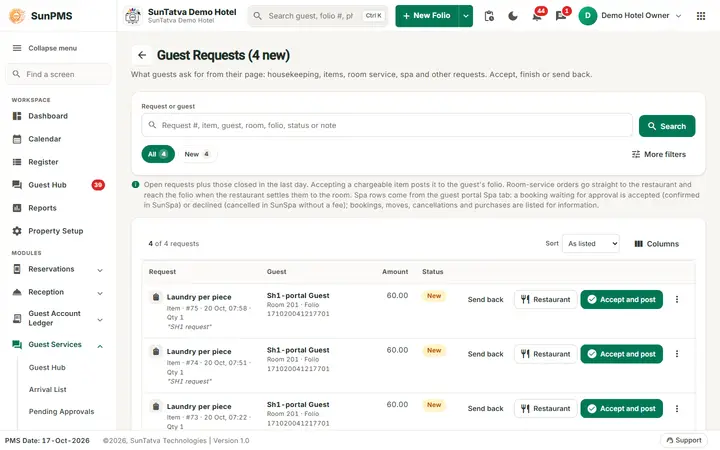Click laundry item icon for request #73

156,406
